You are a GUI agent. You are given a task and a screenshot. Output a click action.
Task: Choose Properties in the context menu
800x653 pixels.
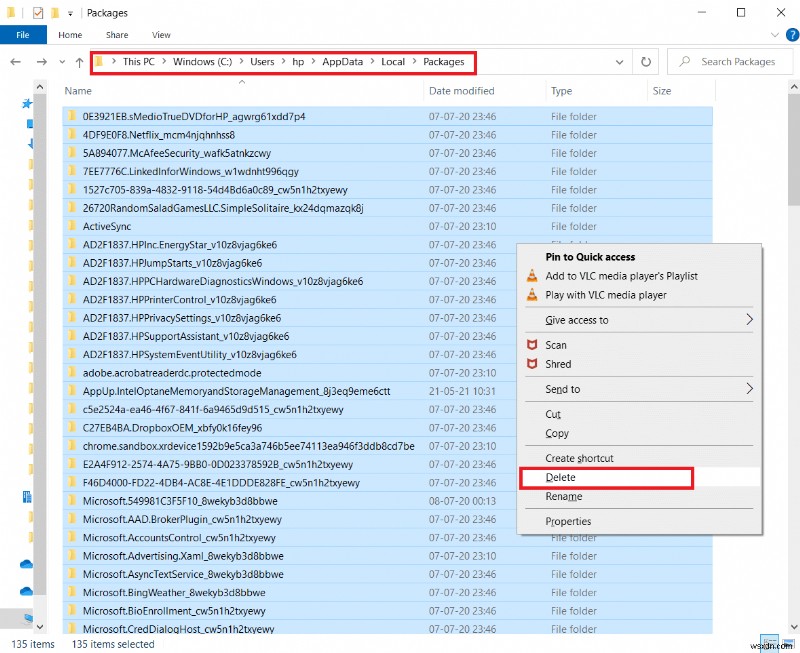point(568,521)
